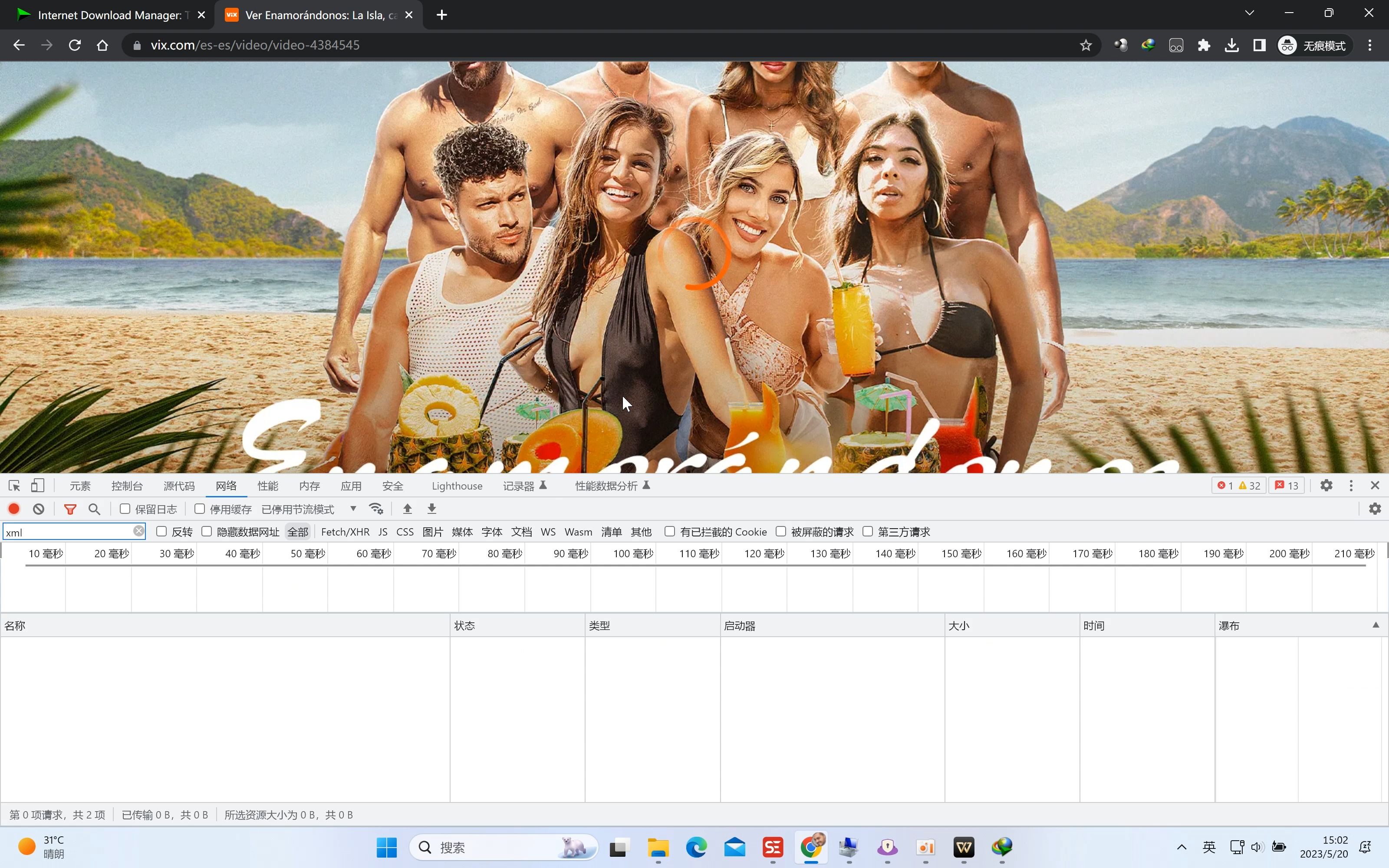Launch Microsoft Edge from the taskbar
The width and height of the screenshot is (1389, 868).
[x=696, y=847]
